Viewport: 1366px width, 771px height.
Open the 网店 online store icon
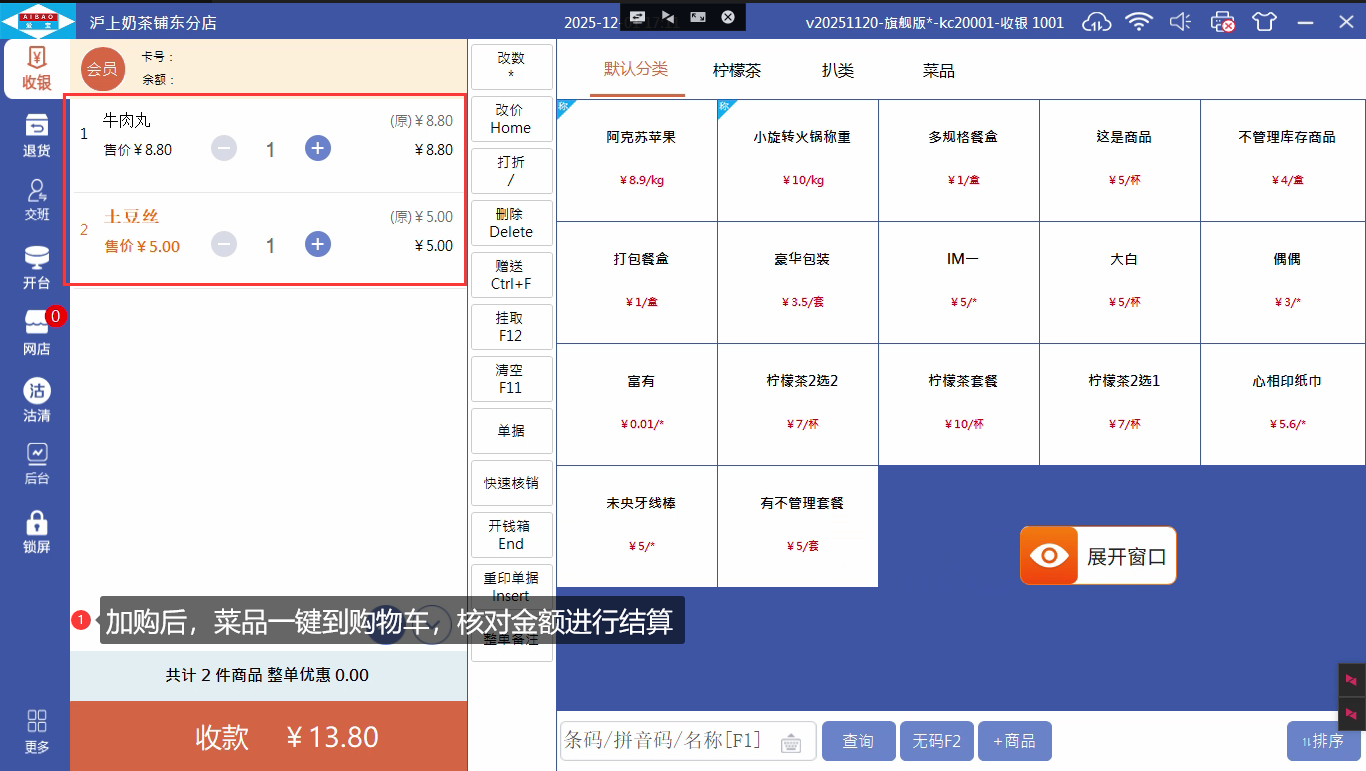tap(36, 333)
